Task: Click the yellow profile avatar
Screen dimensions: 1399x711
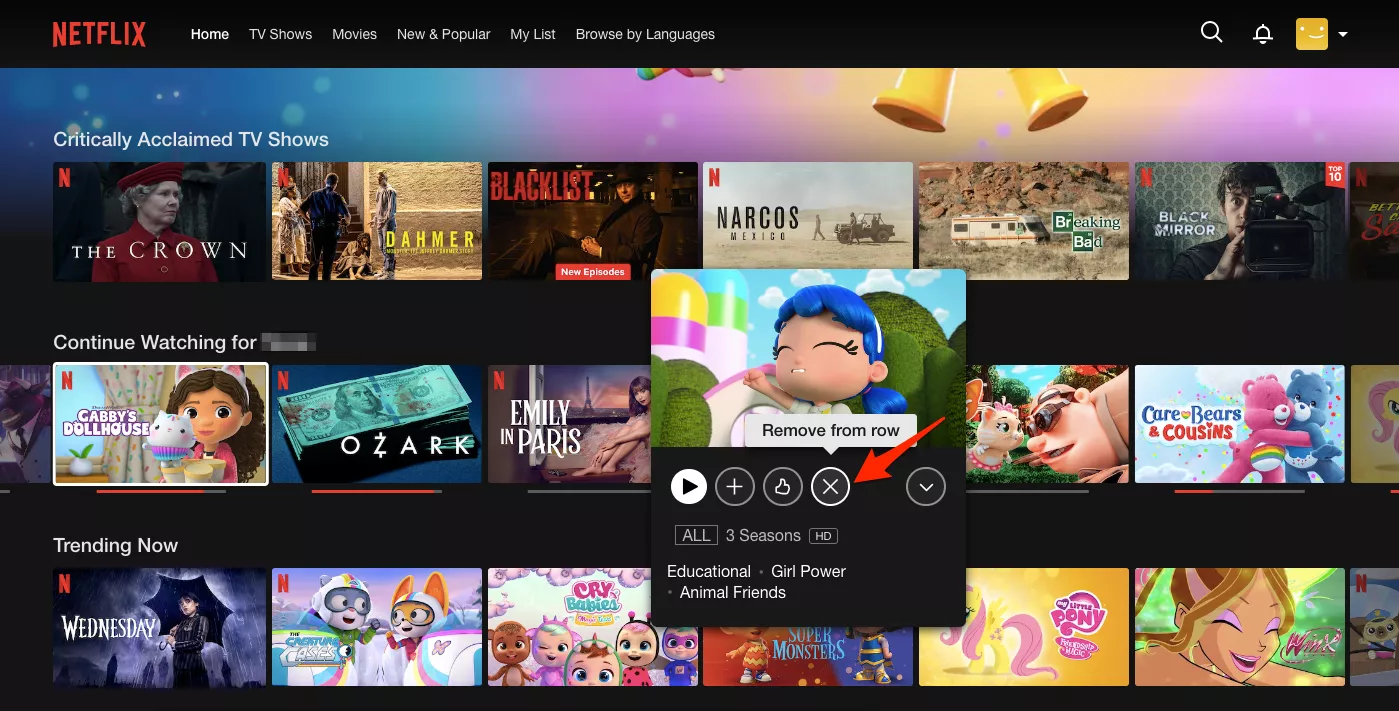Action: pos(1312,34)
